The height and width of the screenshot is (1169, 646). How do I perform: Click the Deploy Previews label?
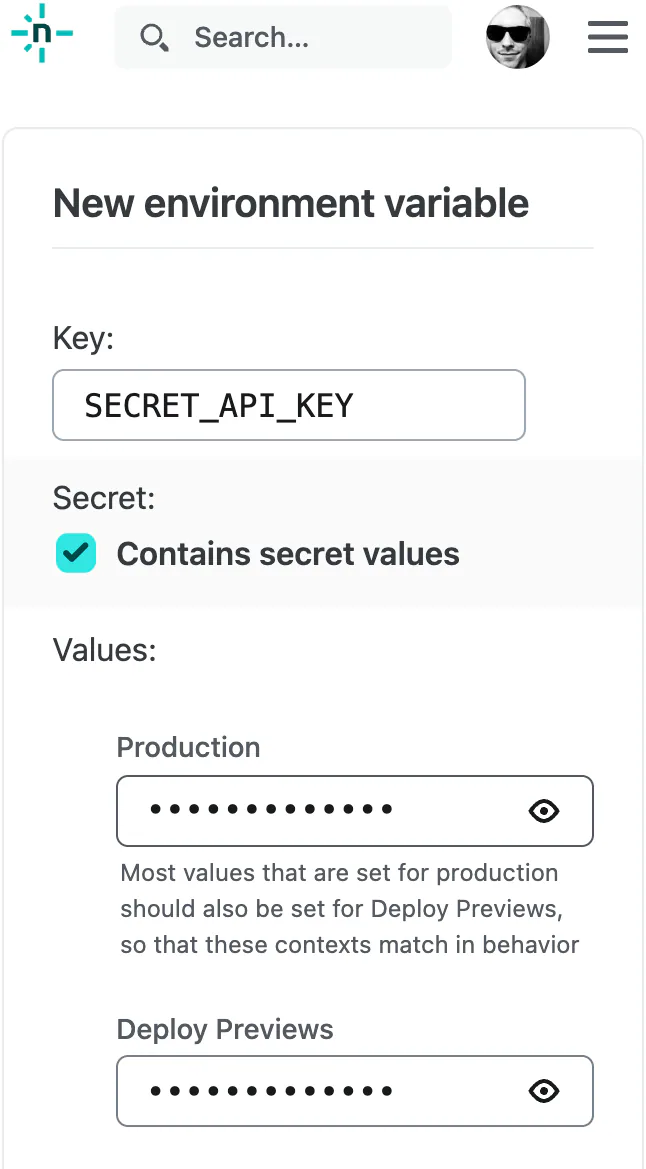[x=224, y=1029]
